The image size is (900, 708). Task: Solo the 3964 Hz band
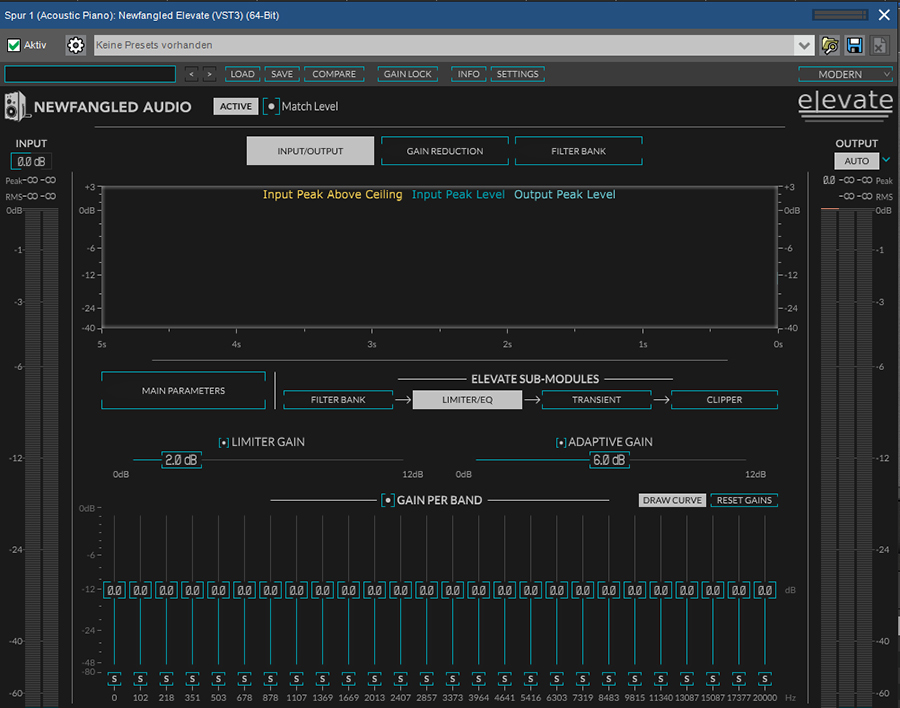pos(479,679)
